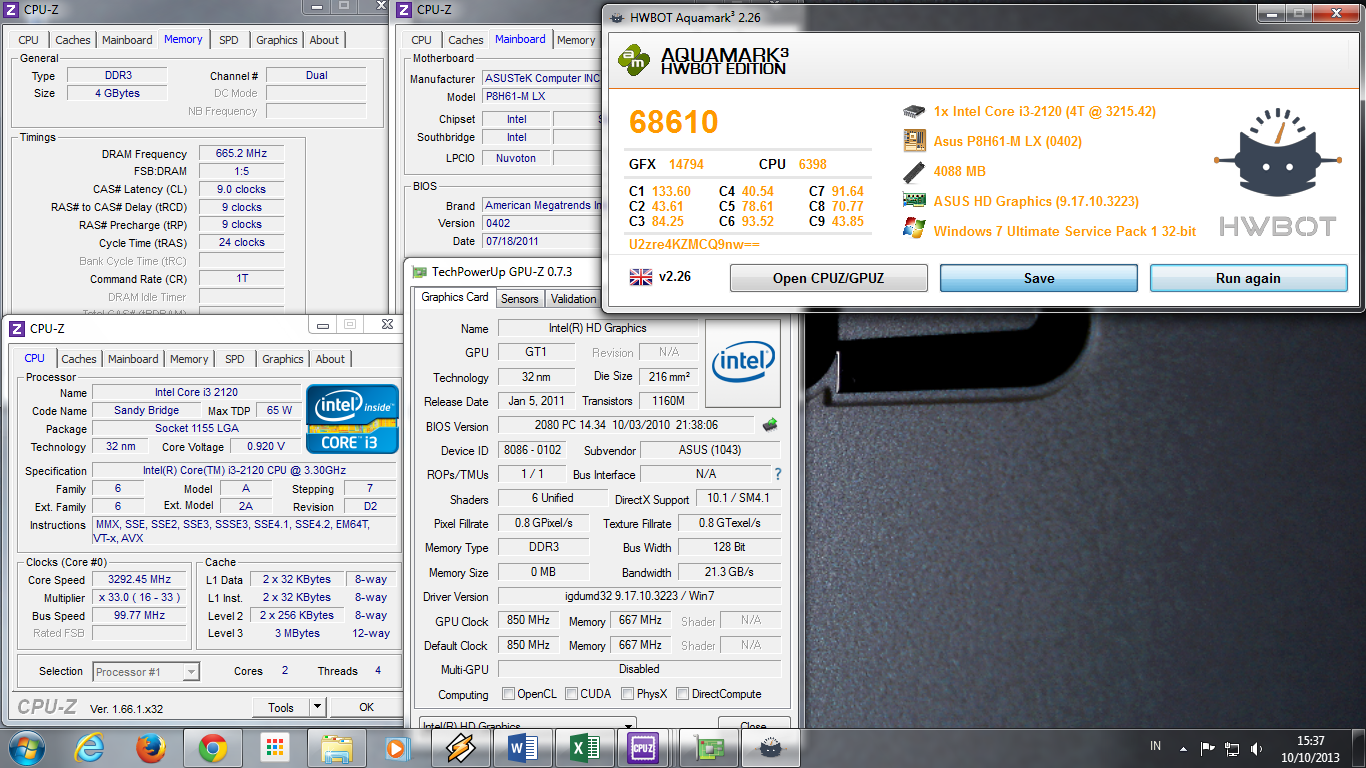Click Mainboard Model P8H61-M LX field
This screenshot has width=1366, height=768.
(542, 97)
